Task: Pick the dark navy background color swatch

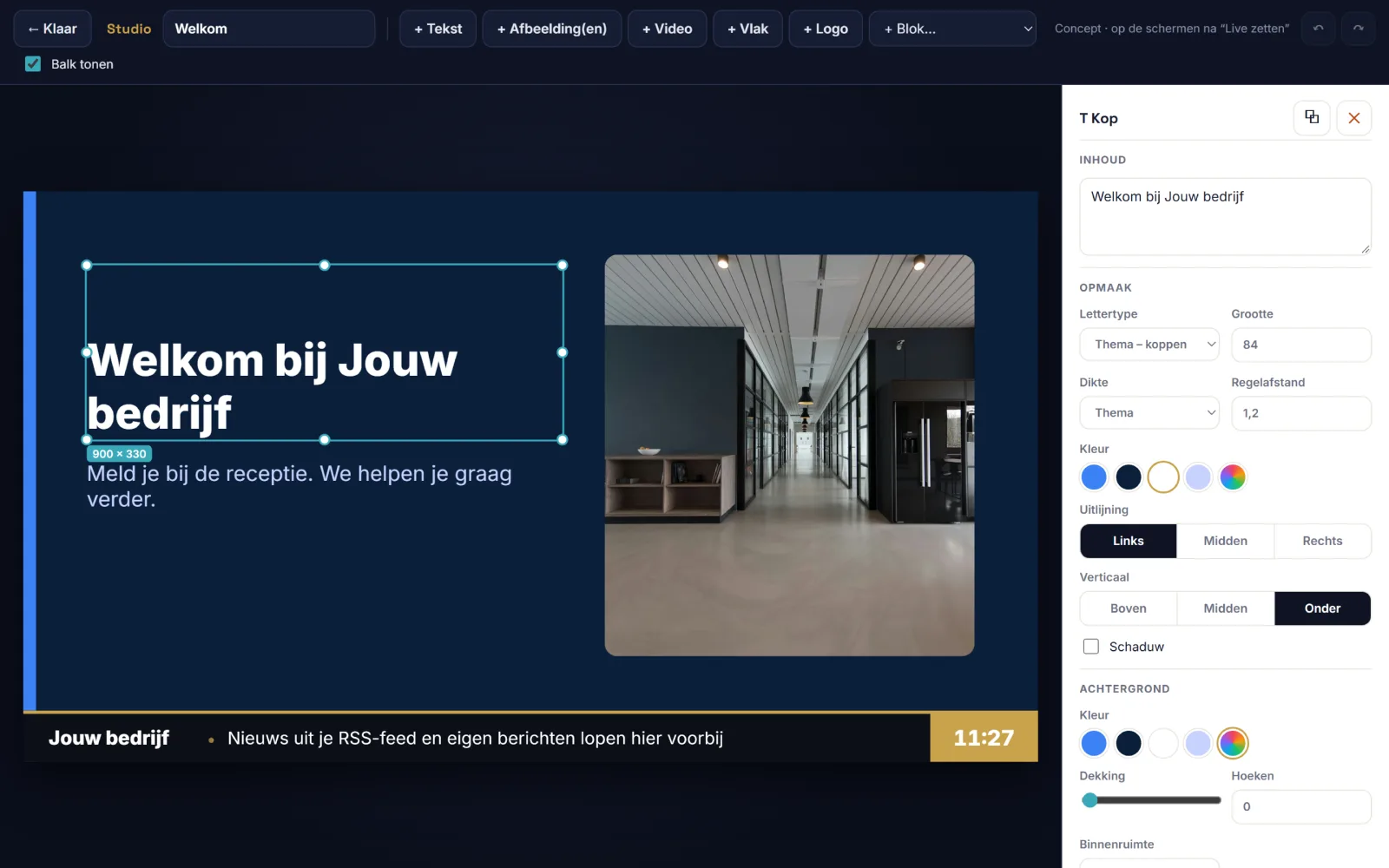Action: click(1129, 743)
